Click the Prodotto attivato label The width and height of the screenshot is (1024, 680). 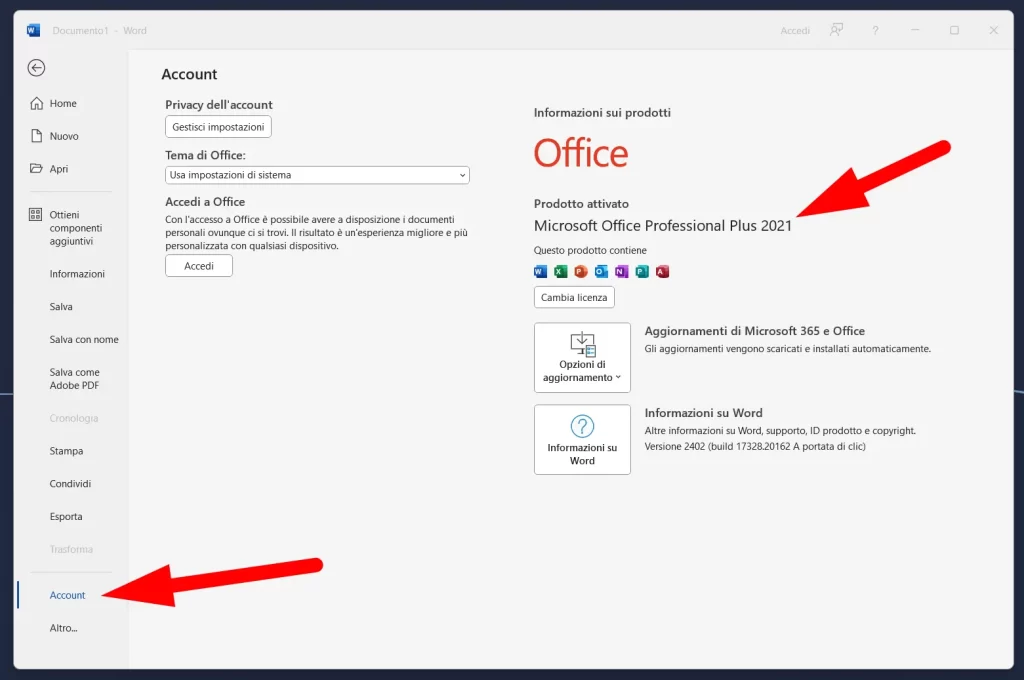581,204
